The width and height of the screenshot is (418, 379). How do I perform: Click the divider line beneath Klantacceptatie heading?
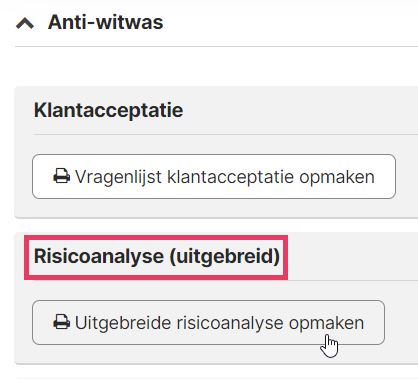click(x=225, y=135)
